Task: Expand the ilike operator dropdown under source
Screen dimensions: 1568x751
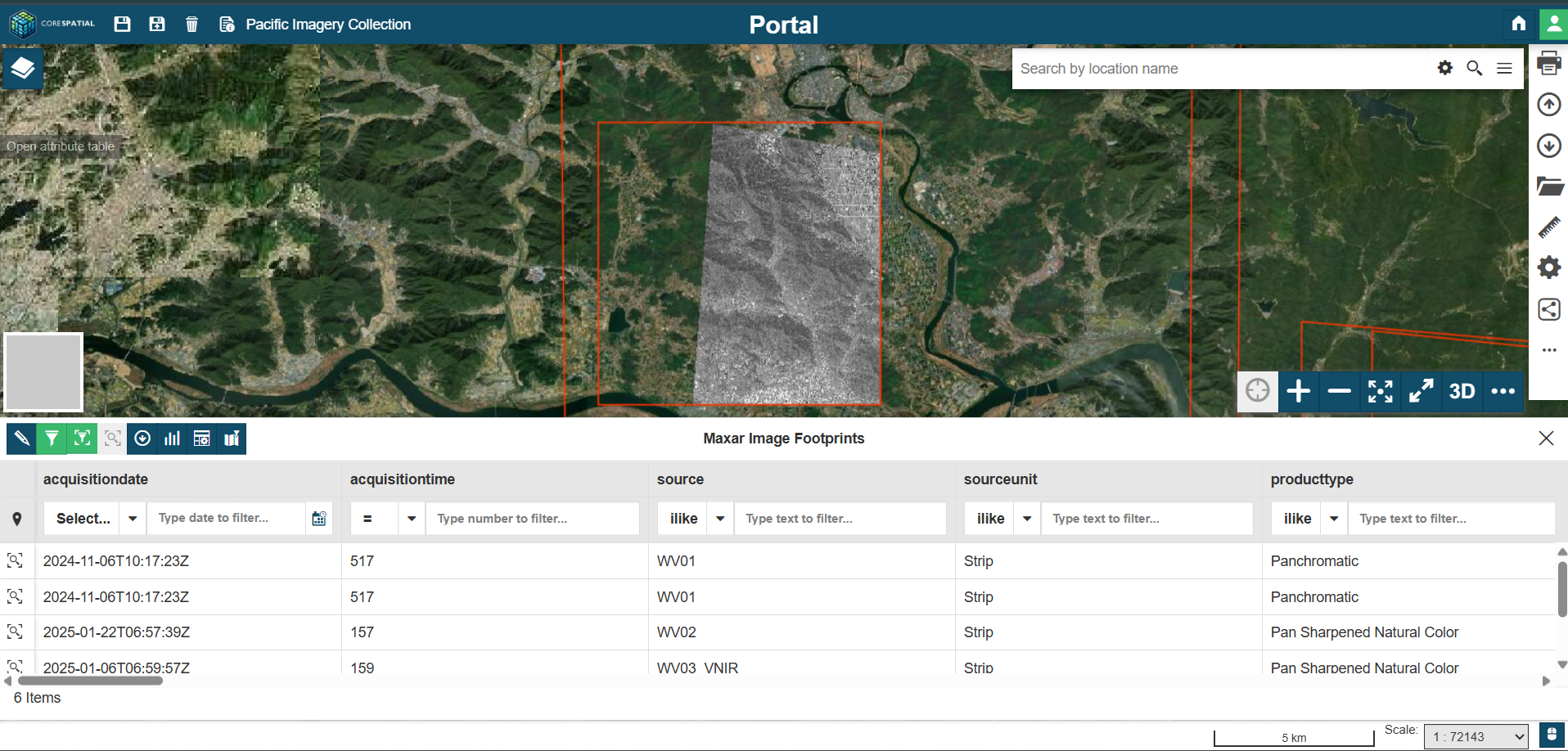Action: click(x=719, y=518)
